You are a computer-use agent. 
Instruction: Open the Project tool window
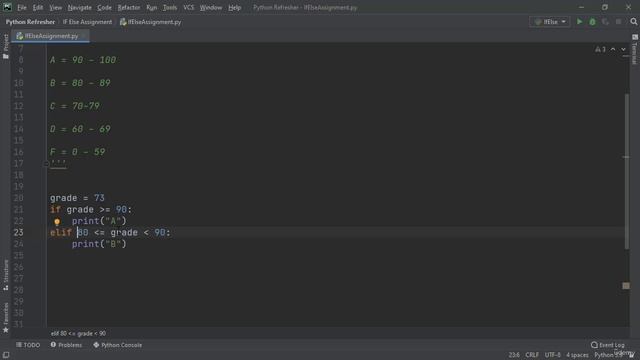pos(6,46)
